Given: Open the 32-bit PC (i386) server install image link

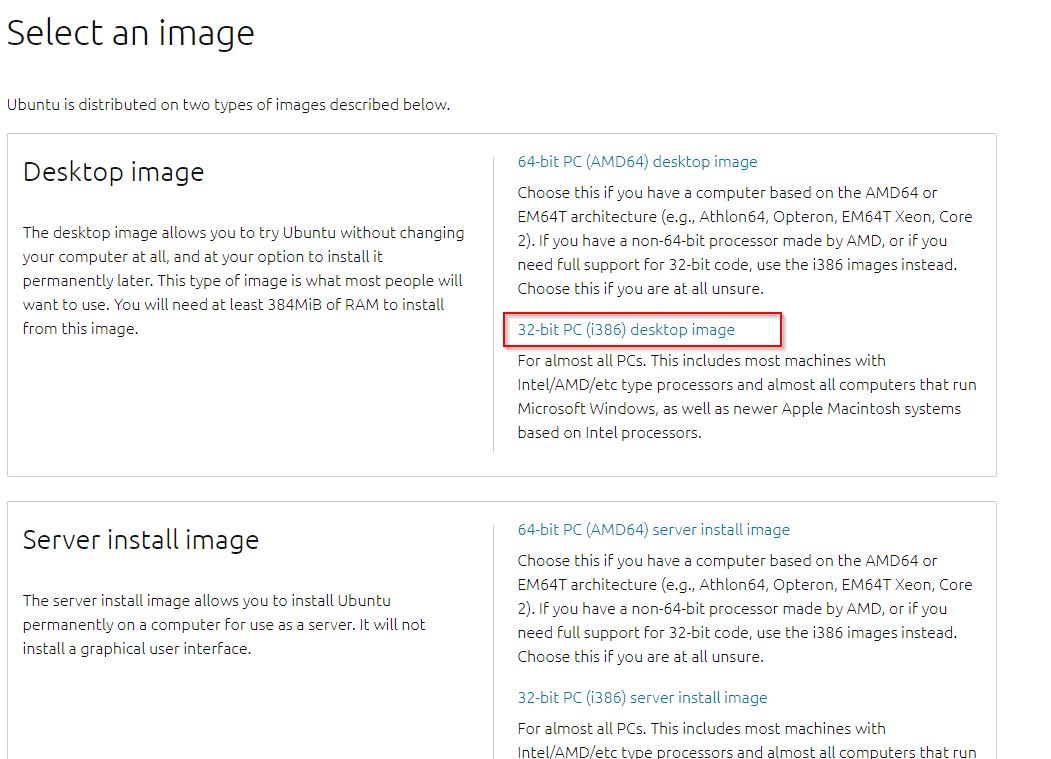Looking at the screenshot, I should (x=642, y=697).
